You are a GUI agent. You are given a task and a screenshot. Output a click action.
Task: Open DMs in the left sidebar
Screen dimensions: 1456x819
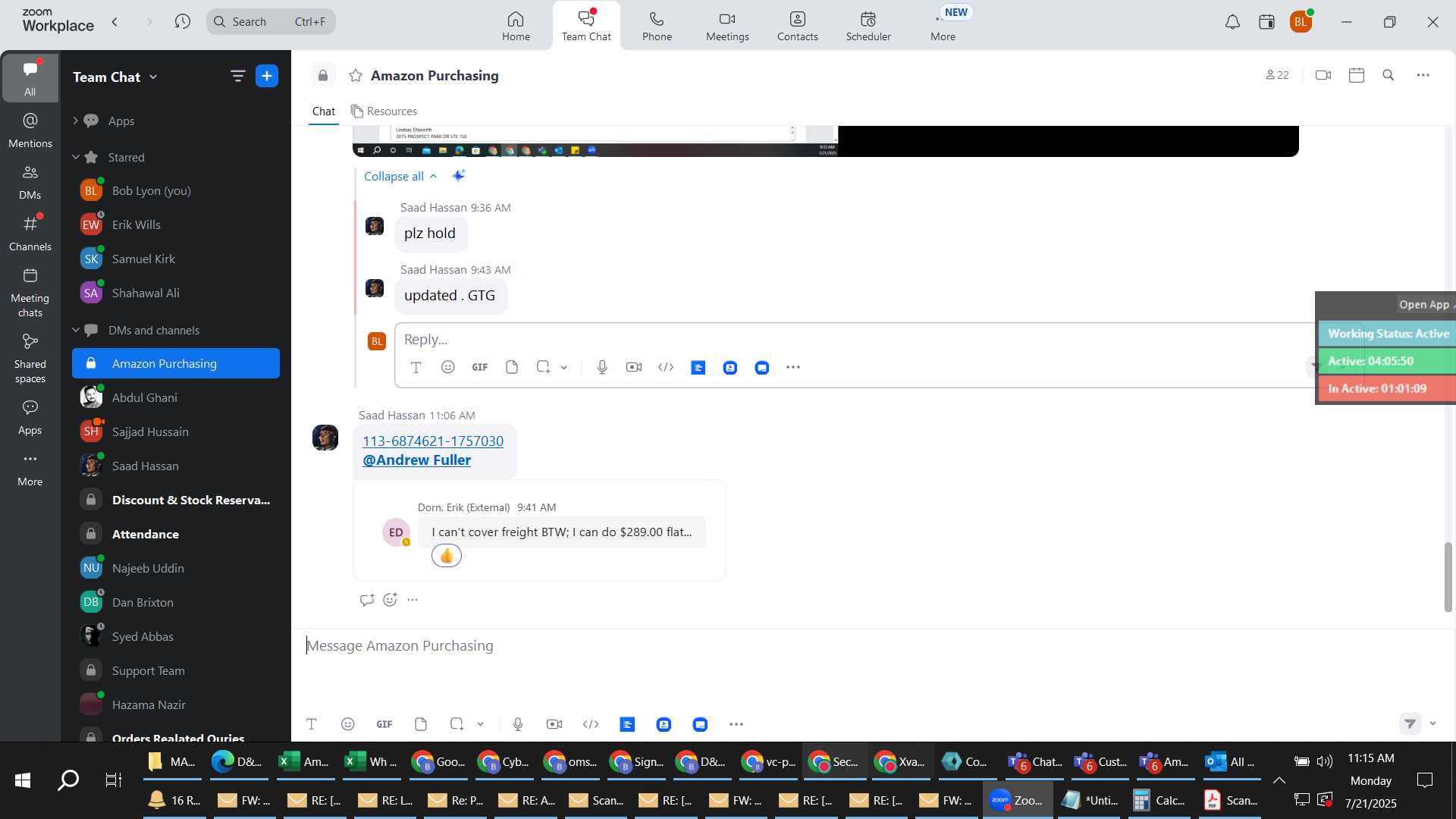pyautogui.click(x=30, y=182)
